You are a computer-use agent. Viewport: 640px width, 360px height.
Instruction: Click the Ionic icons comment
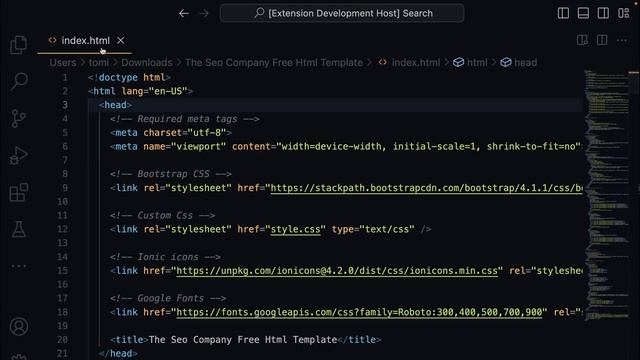pos(165,257)
